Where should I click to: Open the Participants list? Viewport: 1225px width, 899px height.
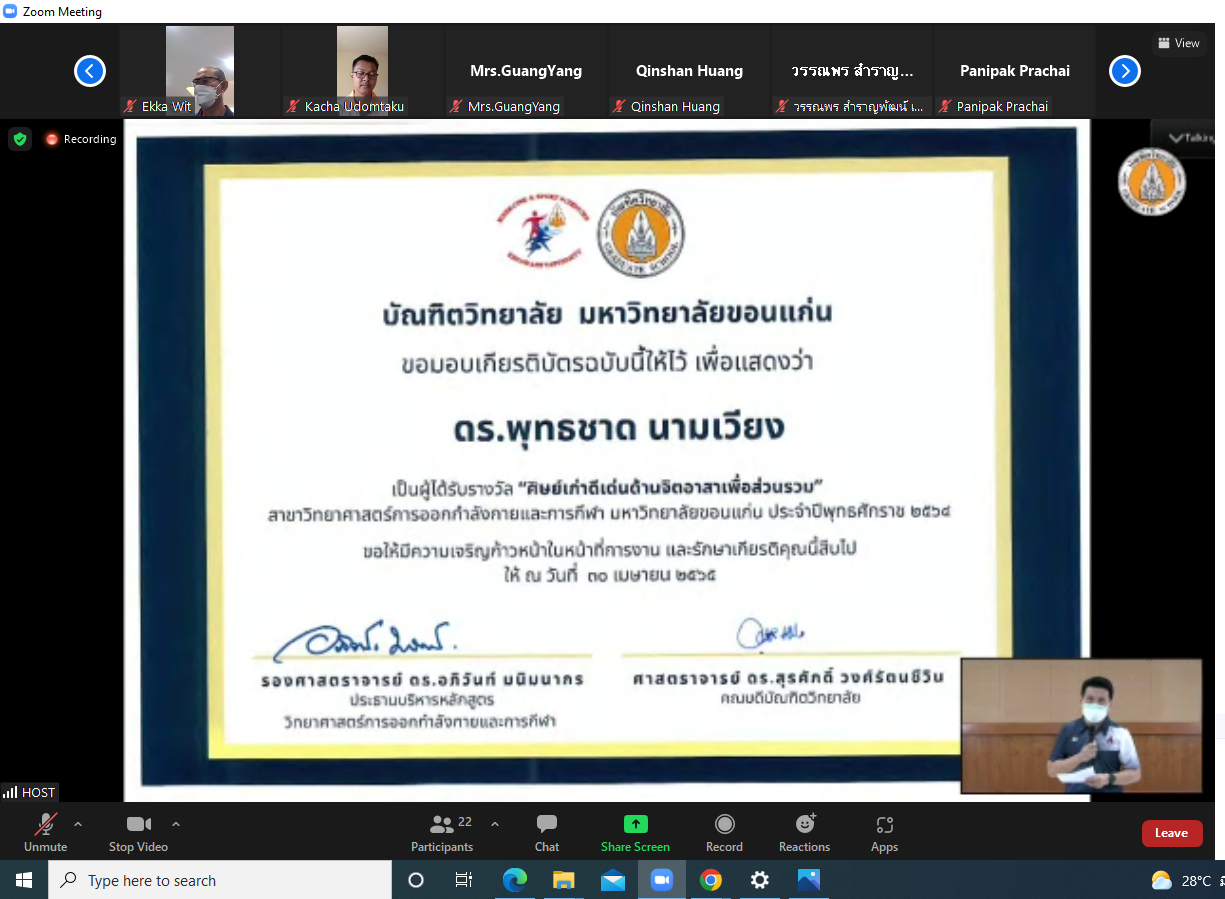coord(442,832)
